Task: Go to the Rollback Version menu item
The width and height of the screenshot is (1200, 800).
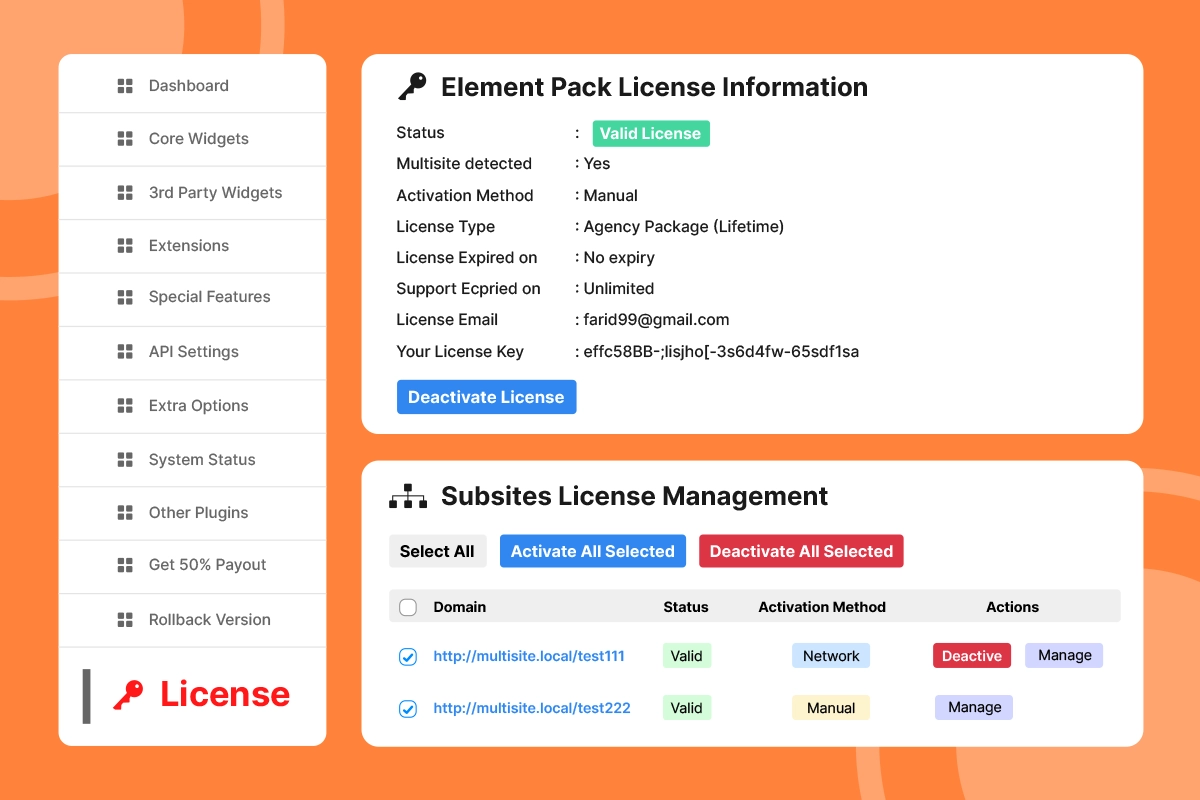Action: coord(209,620)
